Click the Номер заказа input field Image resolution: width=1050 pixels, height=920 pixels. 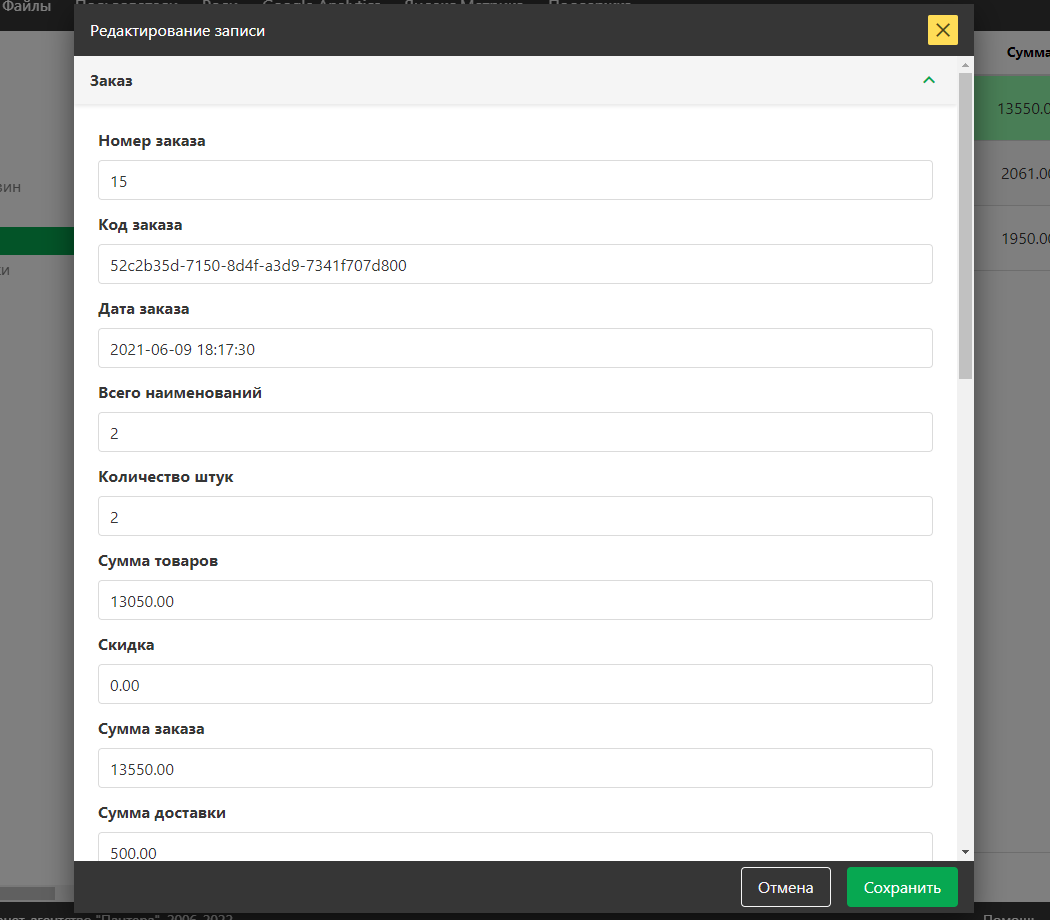[x=515, y=181]
